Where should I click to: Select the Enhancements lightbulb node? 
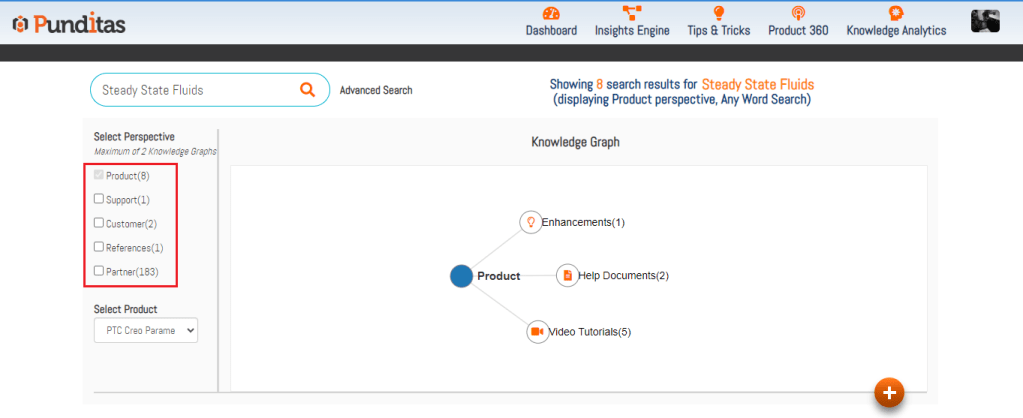point(530,222)
